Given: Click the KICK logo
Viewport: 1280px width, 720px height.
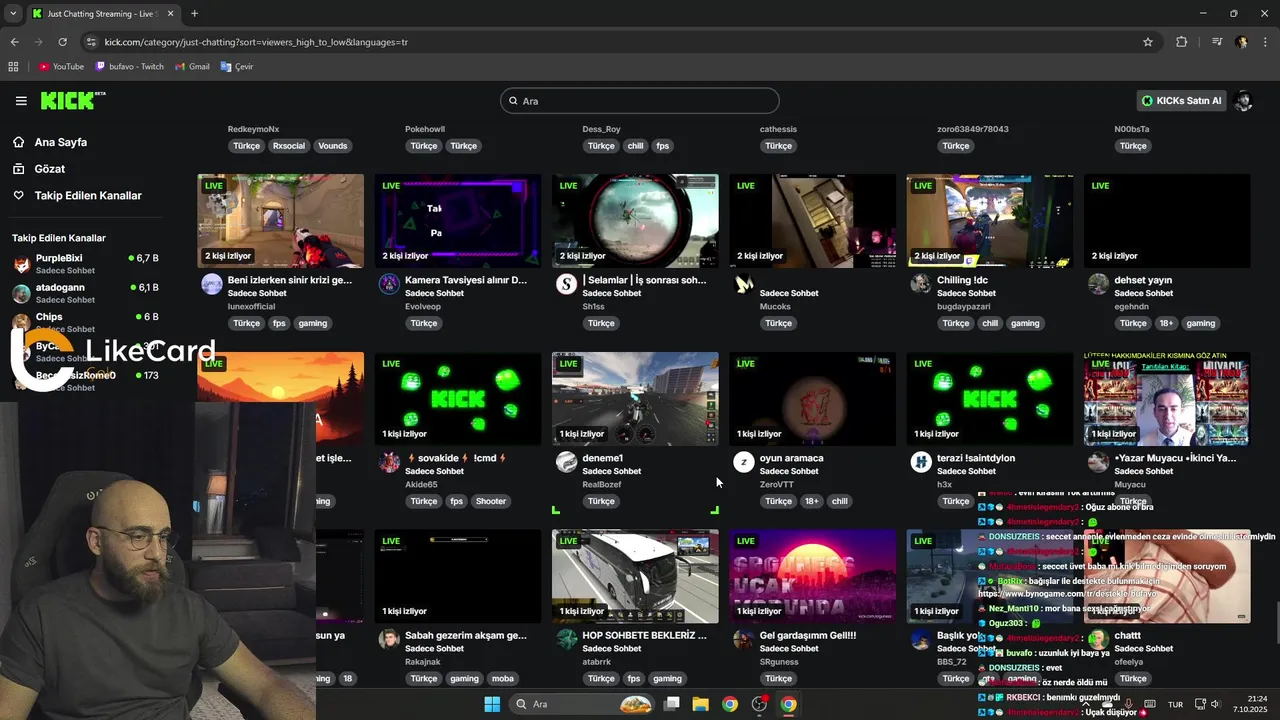Looking at the screenshot, I should pos(72,100).
